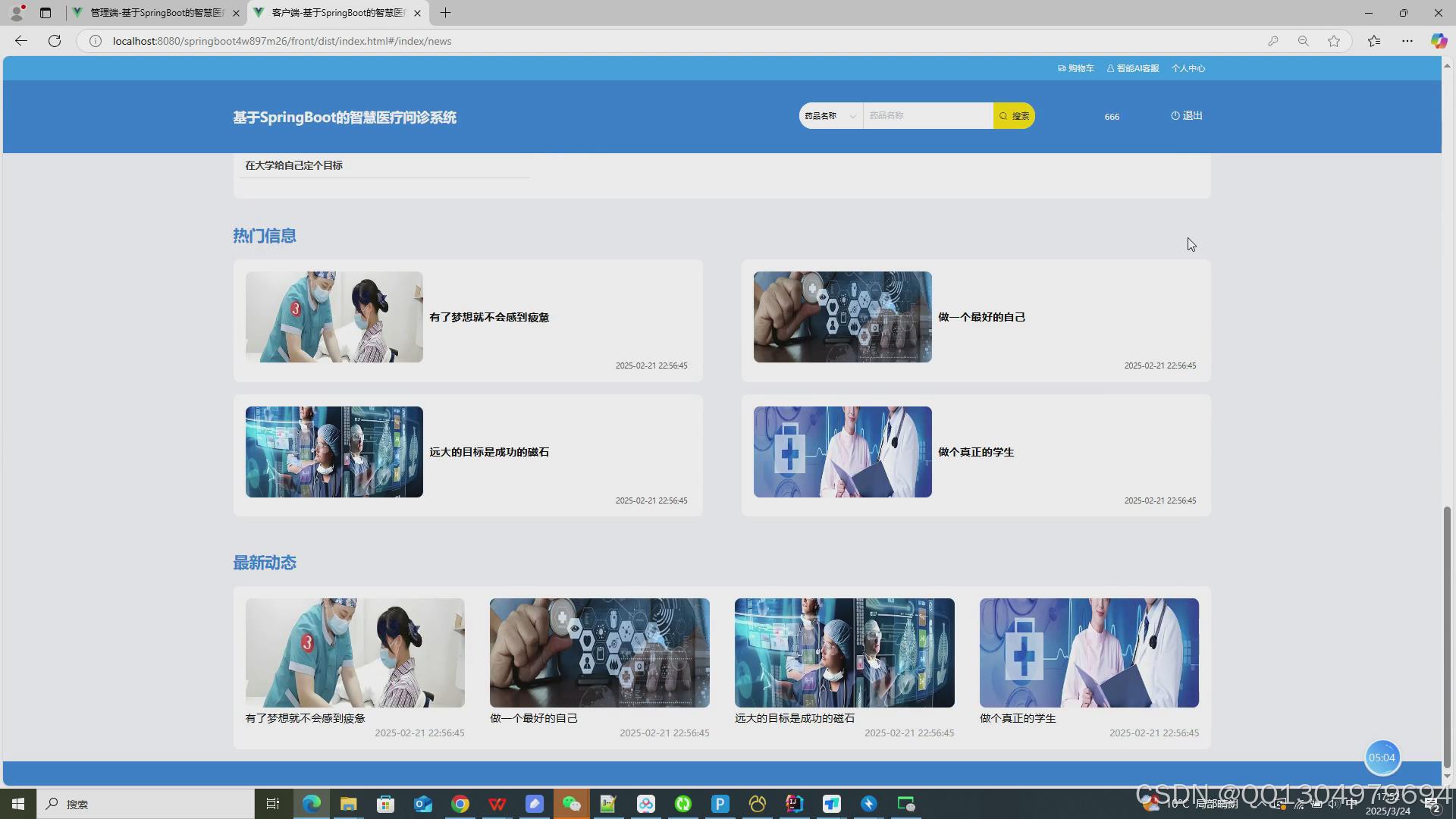This screenshot has height=819, width=1456.
Task: Focus the 药品名称 search input field
Action: click(x=927, y=116)
